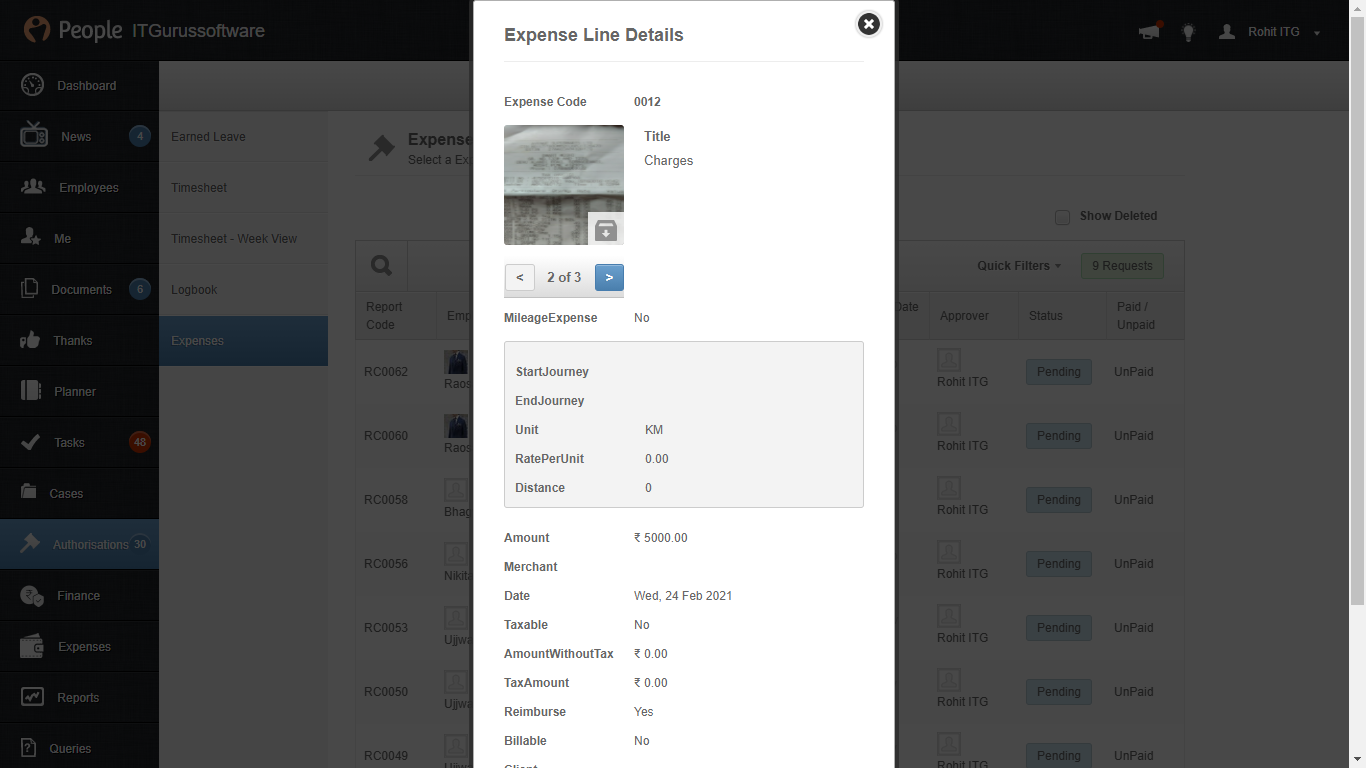Screen dimensions: 1366x768
Task: Click the gavel icon beside the Expenses heading
Action: click(381, 149)
